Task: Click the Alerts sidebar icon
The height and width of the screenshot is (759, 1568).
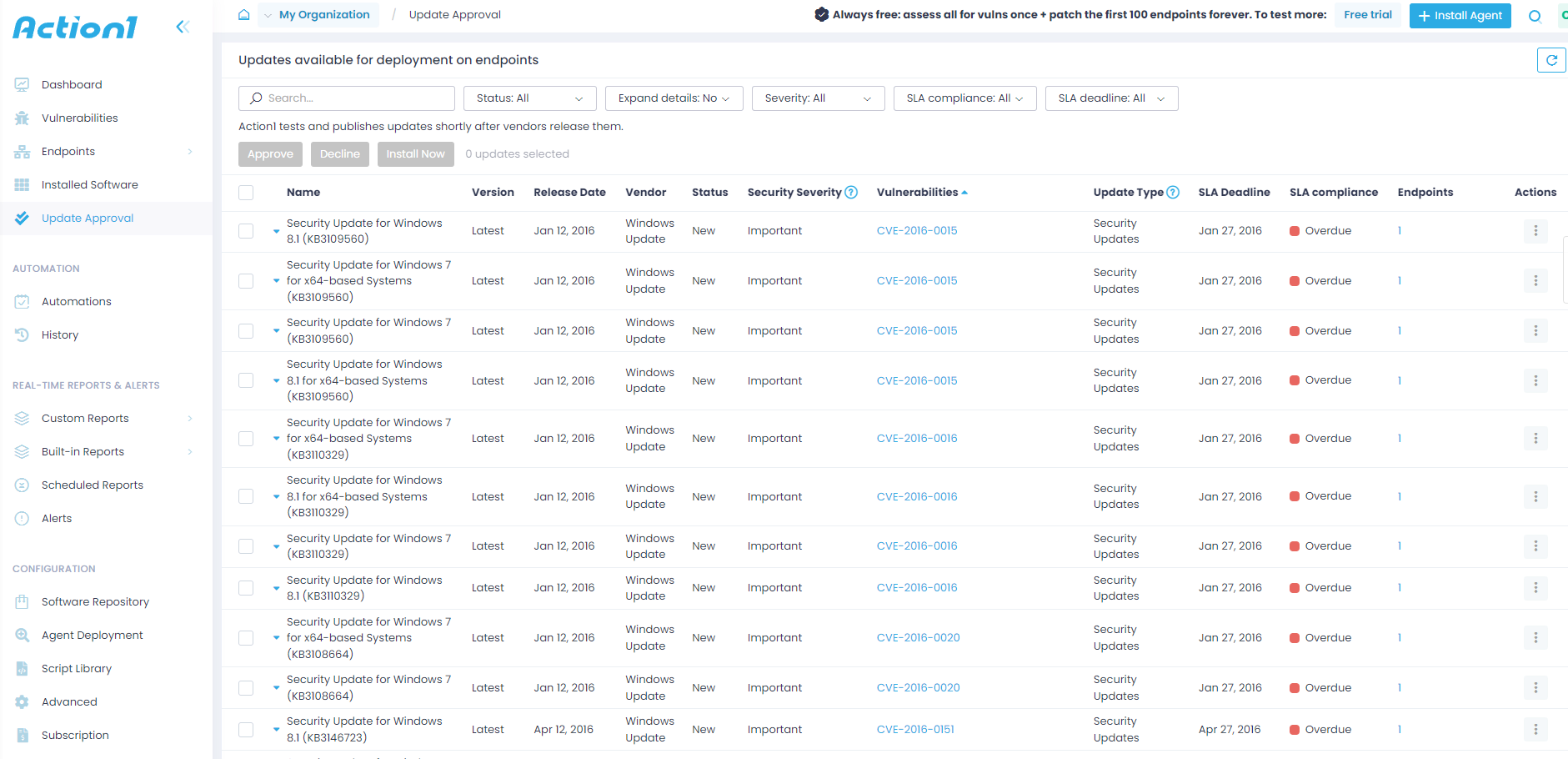Action: pyautogui.click(x=23, y=518)
